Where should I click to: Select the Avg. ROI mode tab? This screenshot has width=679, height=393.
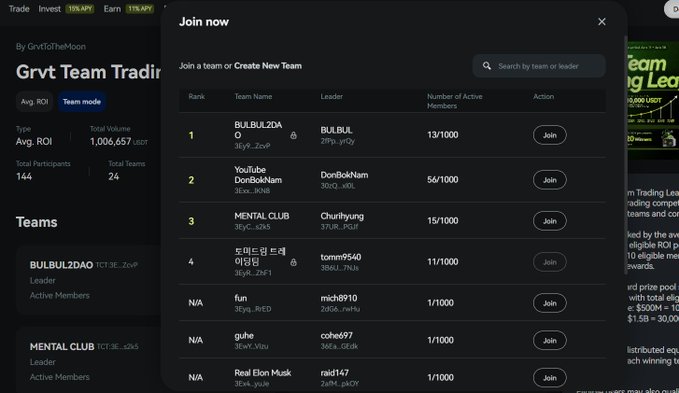tap(35, 102)
